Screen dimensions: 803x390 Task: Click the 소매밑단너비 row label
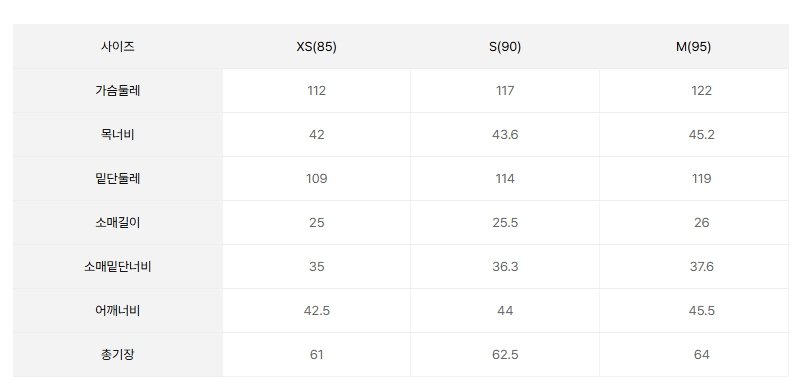tap(118, 267)
